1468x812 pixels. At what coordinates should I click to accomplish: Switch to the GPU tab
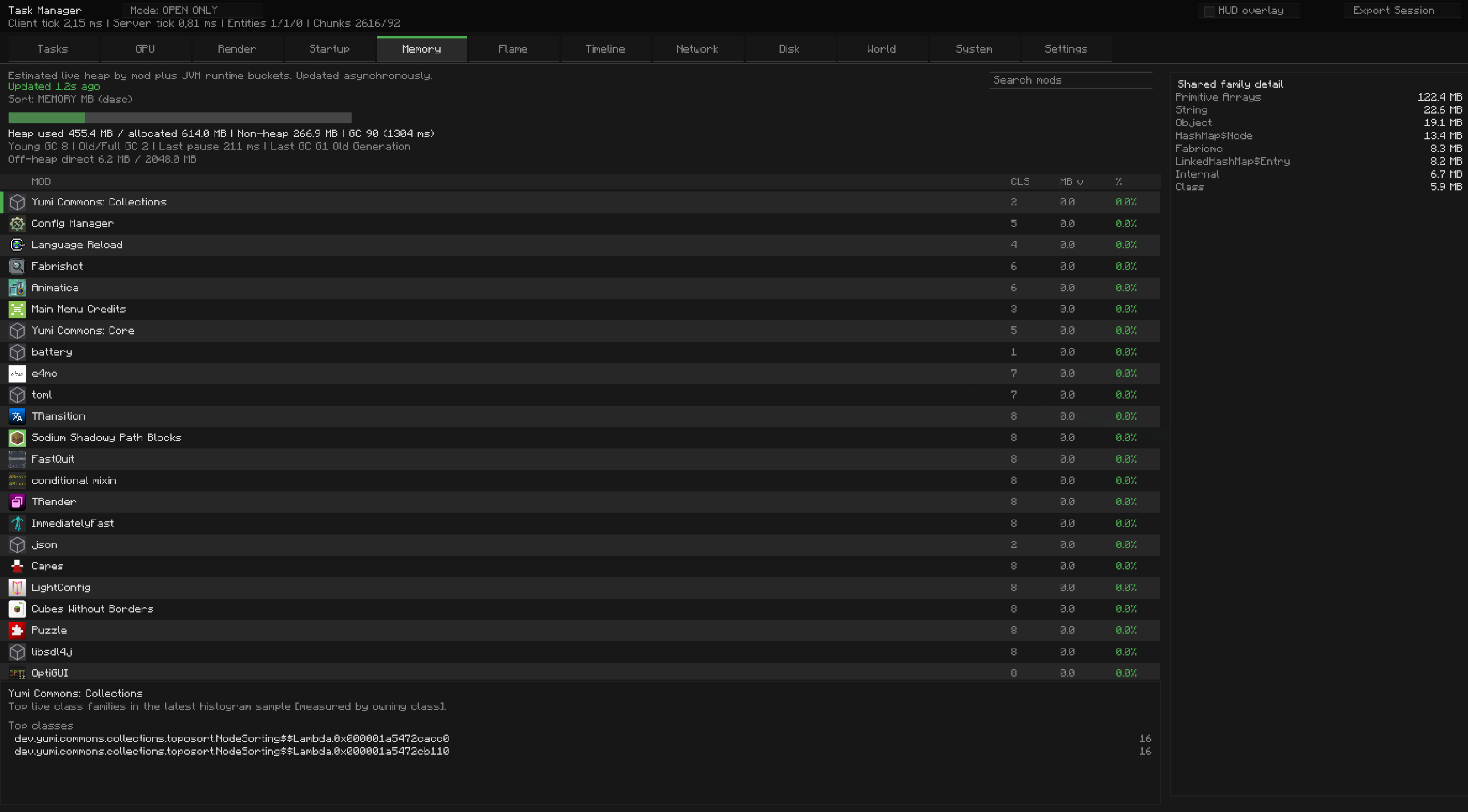(x=145, y=49)
